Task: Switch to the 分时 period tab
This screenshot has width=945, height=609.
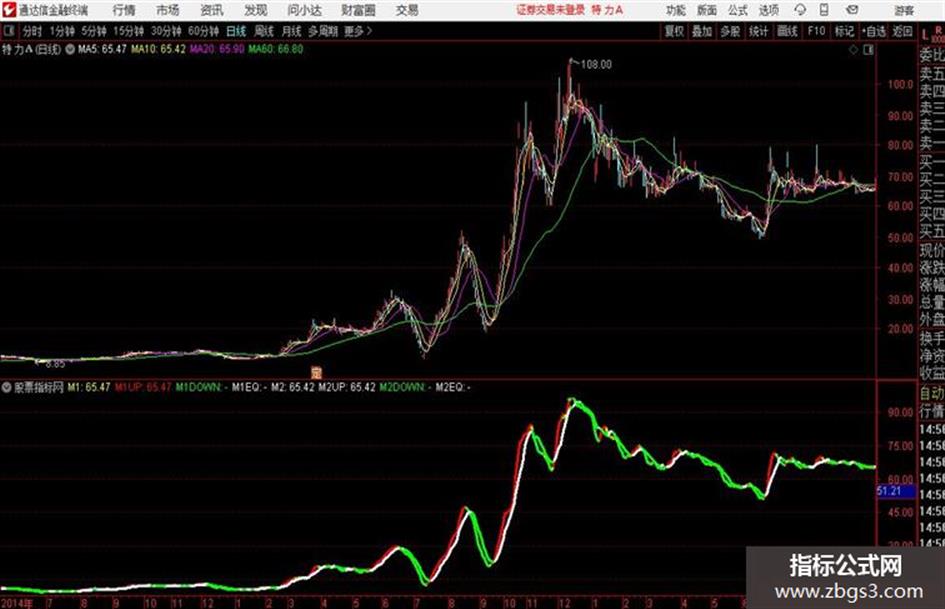Action: pyautogui.click(x=32, y=31)
